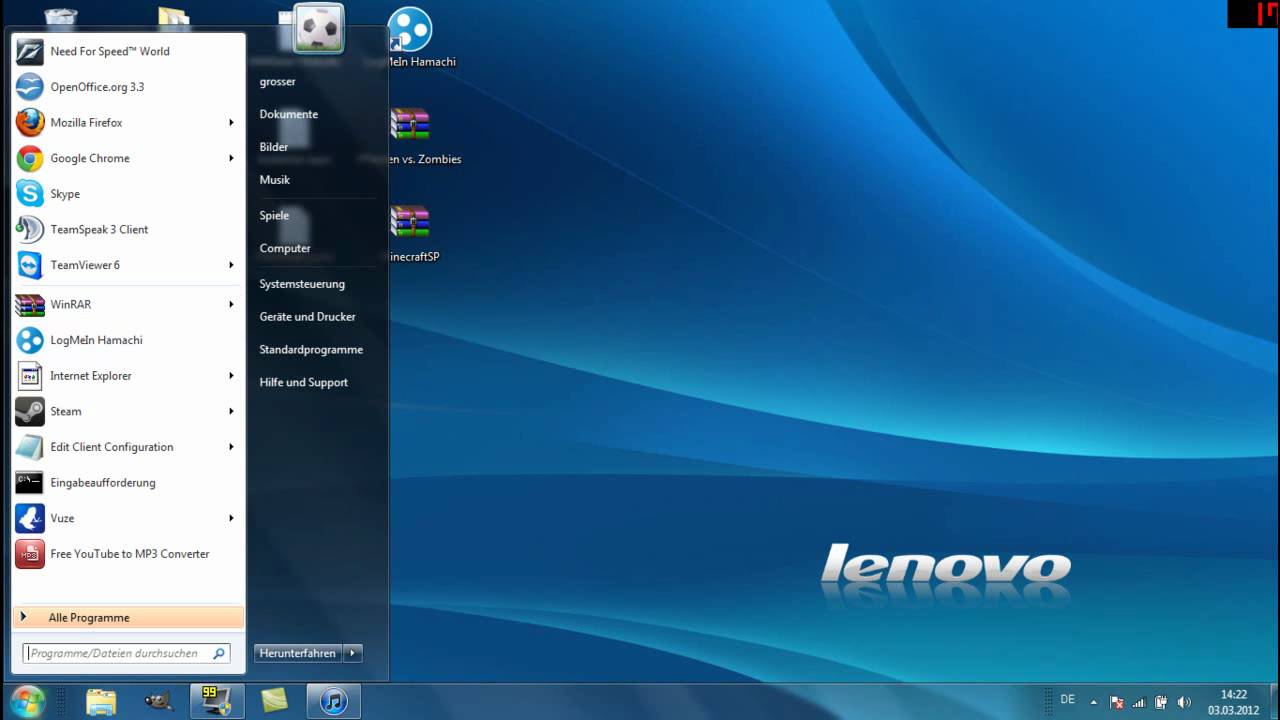
Task: Open the green notes app on taskbar
Action: pyautogui.click(x=274, y=701)
